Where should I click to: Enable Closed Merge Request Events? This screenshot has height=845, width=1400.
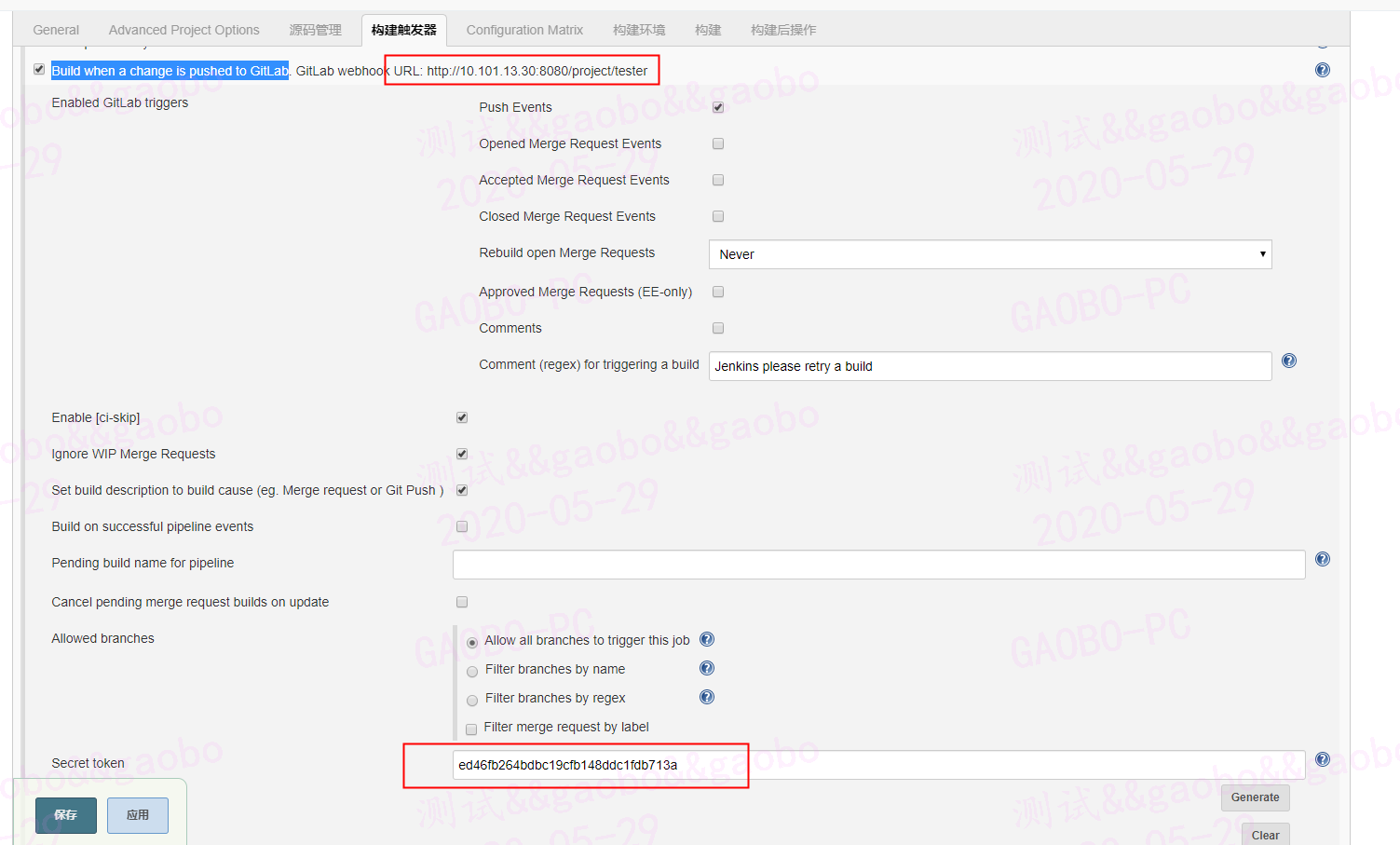718,216
